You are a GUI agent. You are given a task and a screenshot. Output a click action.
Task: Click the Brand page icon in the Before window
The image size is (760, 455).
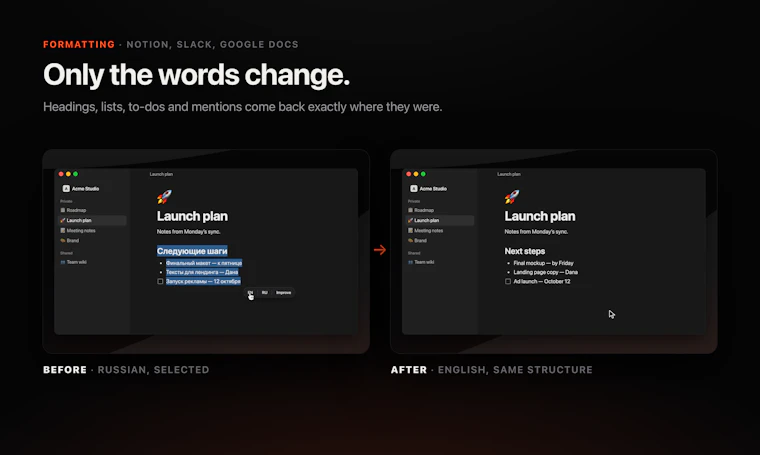click(63, 240)
